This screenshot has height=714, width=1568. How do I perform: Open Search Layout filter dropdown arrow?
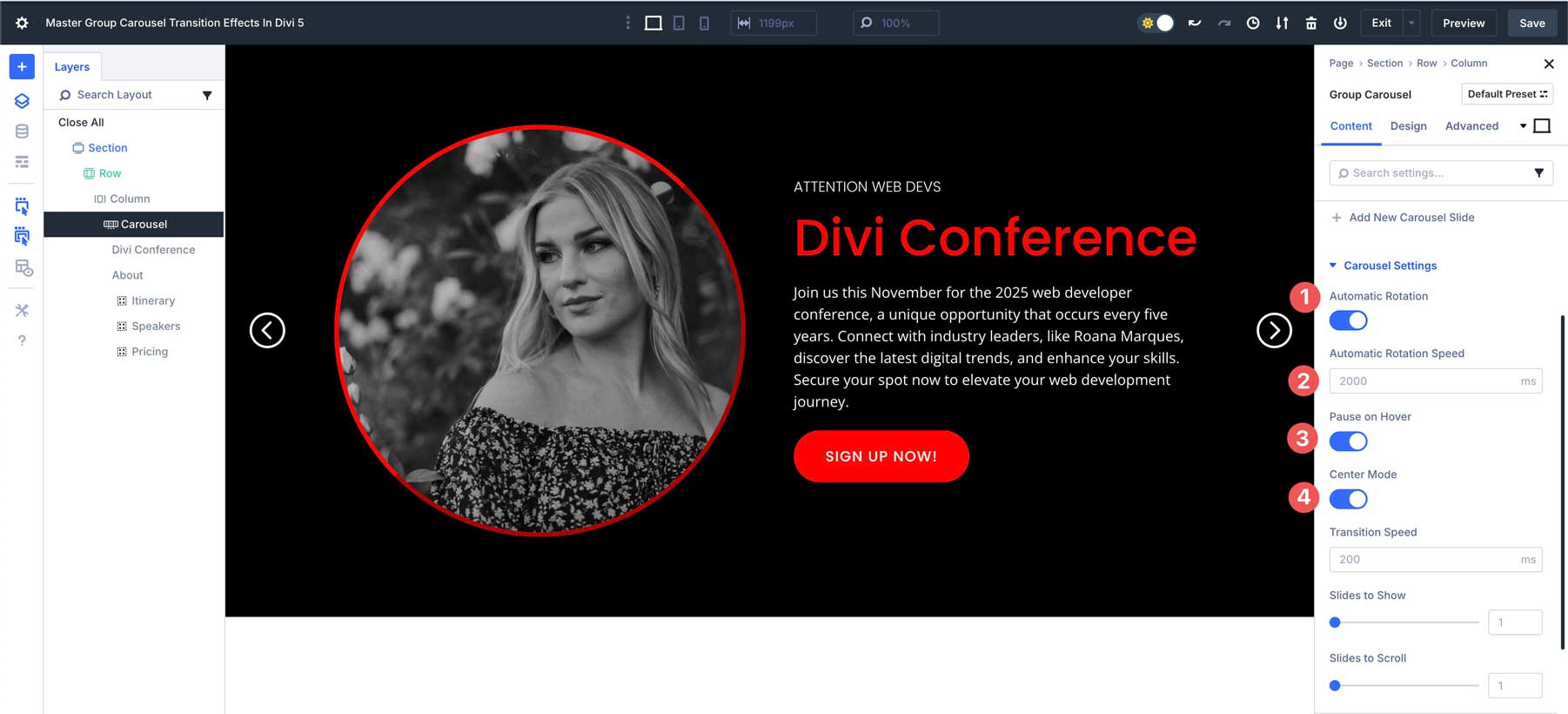point(207,95)
